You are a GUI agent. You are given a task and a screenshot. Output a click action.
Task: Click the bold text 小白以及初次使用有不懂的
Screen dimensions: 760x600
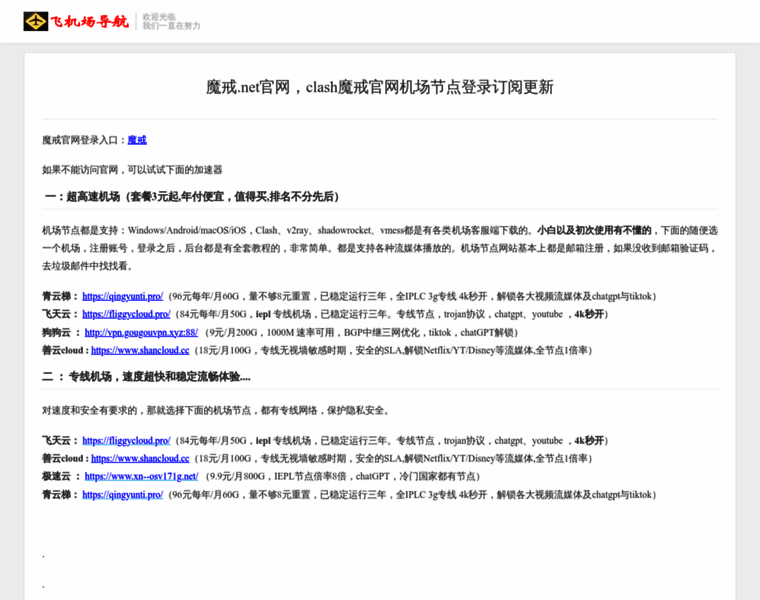tap(594, 230)
